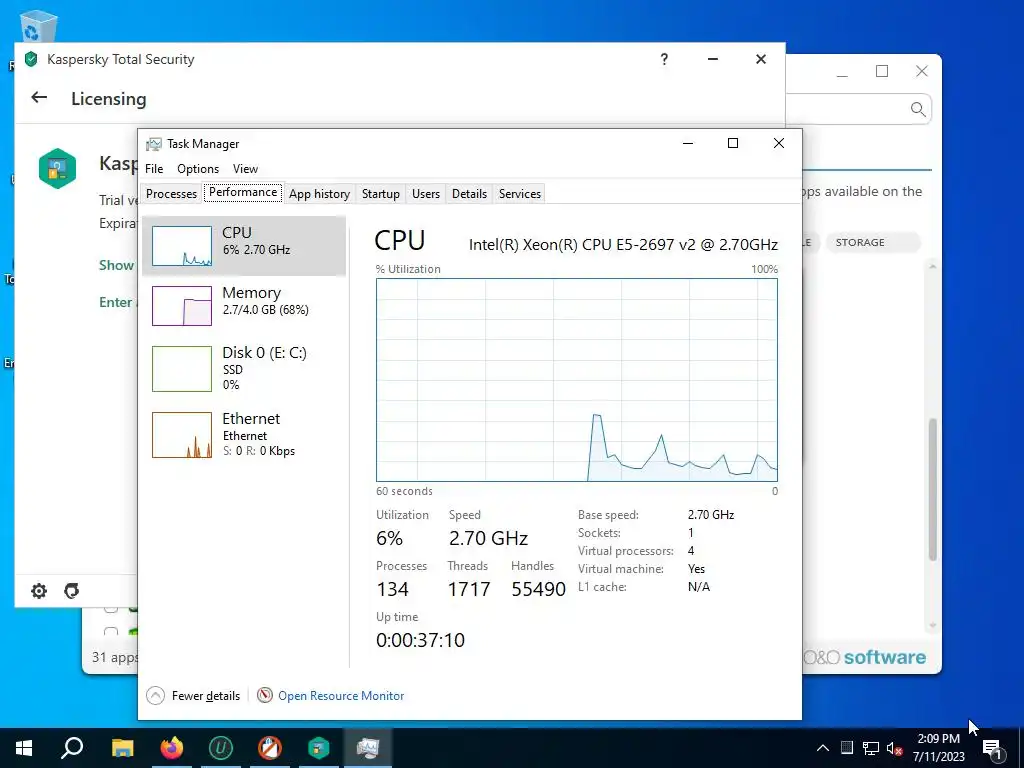Click the Processes value 134
Viewport: 1024px width, 768px height.
[392, 589]
